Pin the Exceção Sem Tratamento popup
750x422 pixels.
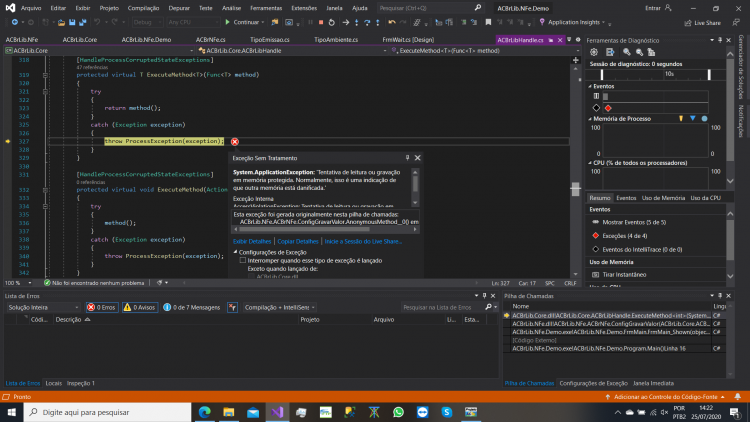point(408,157)
